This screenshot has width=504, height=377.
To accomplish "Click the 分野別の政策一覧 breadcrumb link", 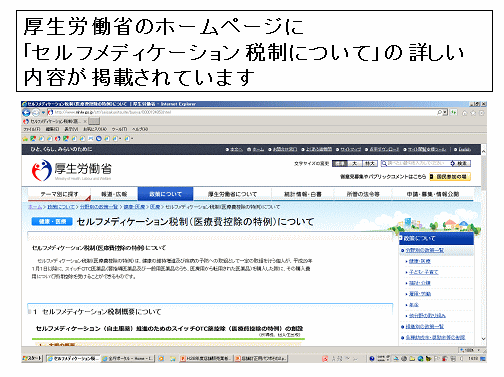I will (x=99, y=207).
